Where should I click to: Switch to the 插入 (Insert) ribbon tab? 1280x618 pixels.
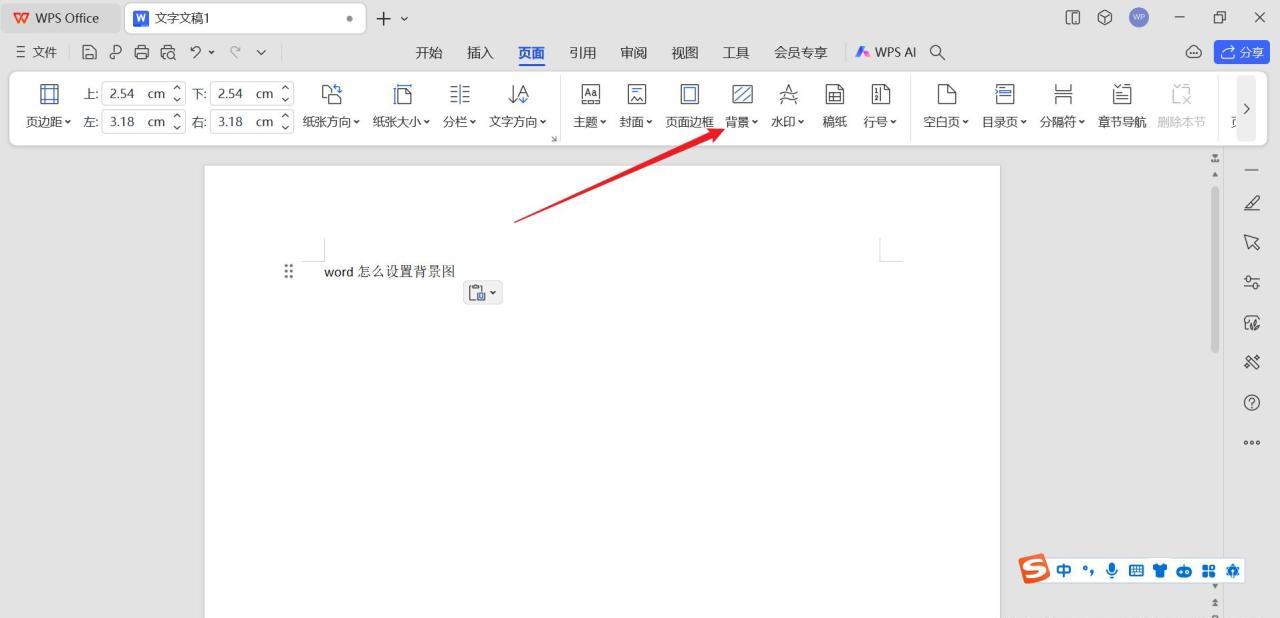pyautogui.click(x=479, y=52)
